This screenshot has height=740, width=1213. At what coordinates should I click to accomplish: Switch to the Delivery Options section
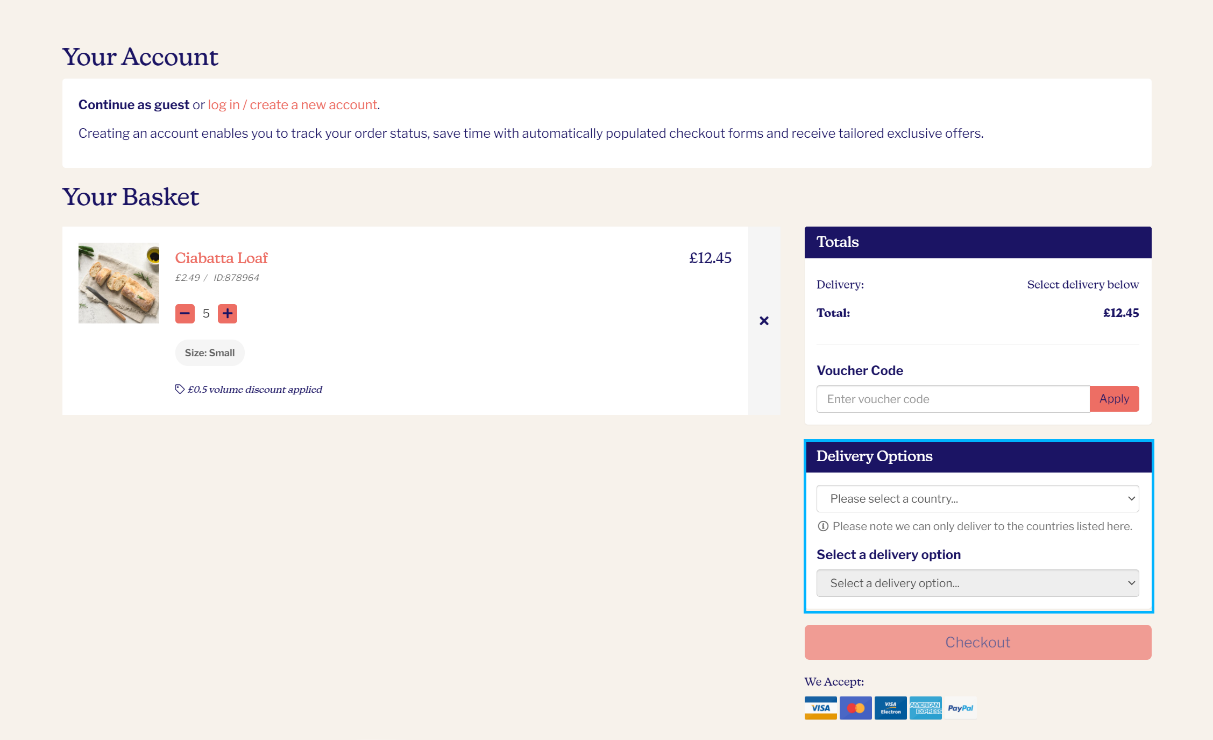873,456
